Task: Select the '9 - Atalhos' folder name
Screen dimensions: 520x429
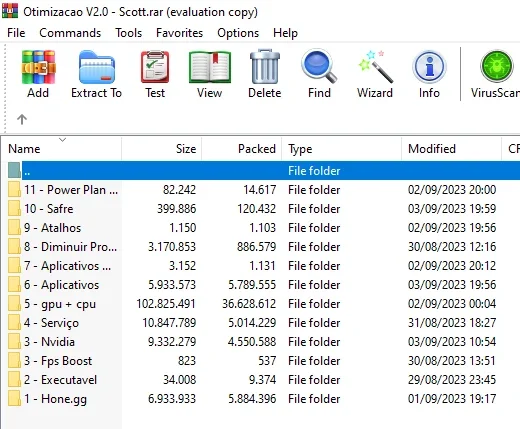Action: tap(52, 228)
